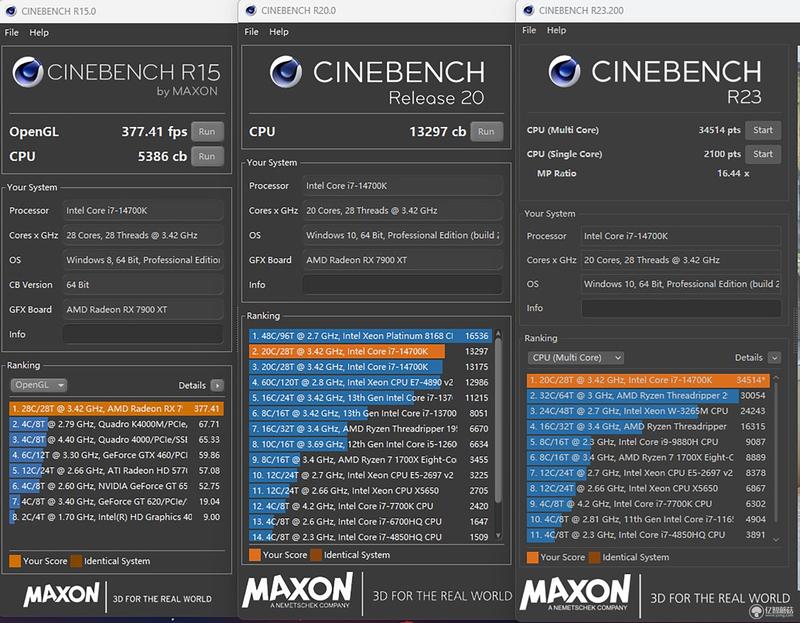Viewport: 800px width, 623px height.
Task: Open File menu in Cinebench R15
Action: (x=11, y=33)
